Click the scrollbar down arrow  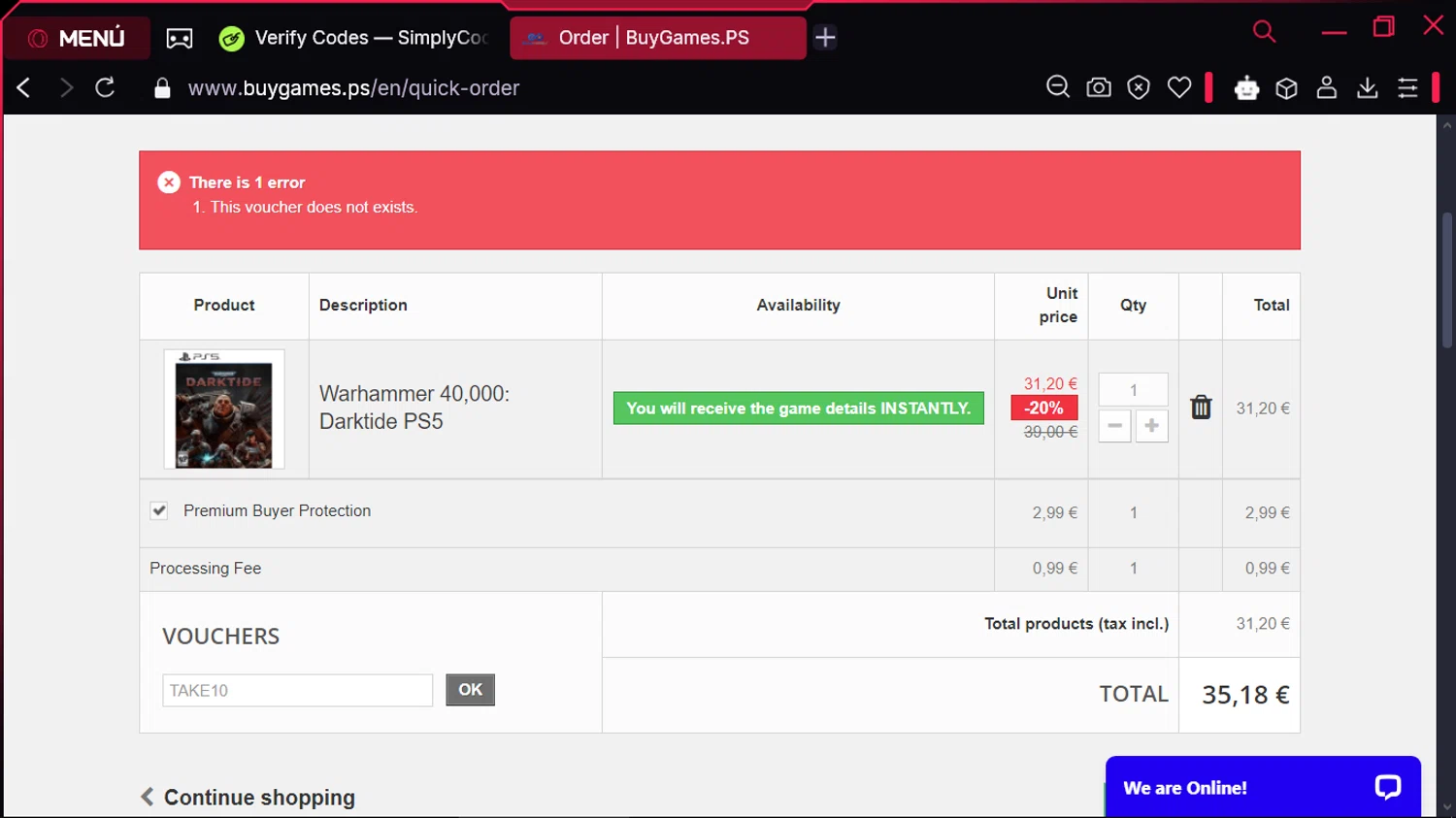click(x=1447, y=807)
